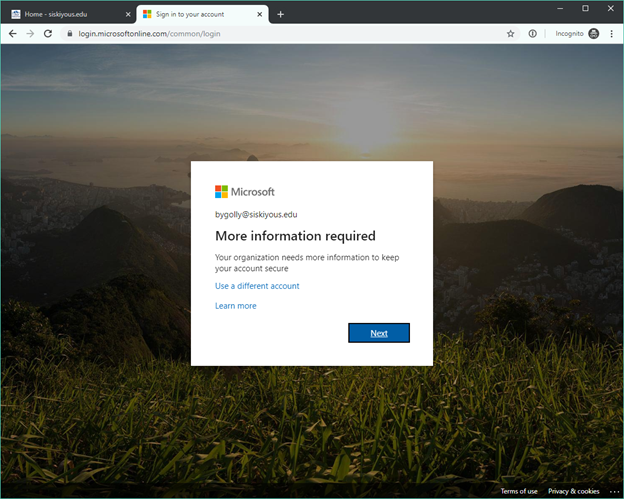Screen dimensions: 624x499
Task: Bookmark this page with the star icon
Action: point(511,34)
